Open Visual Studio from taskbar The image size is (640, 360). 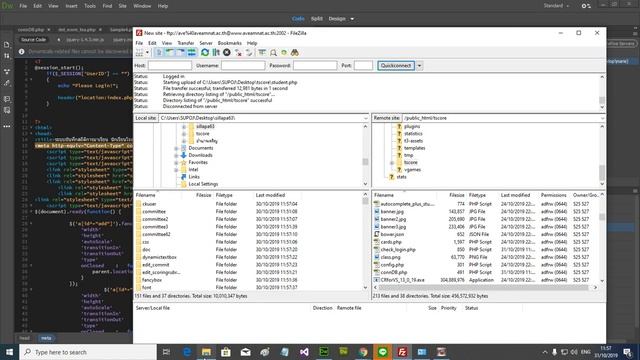click(x=304, y=352)
